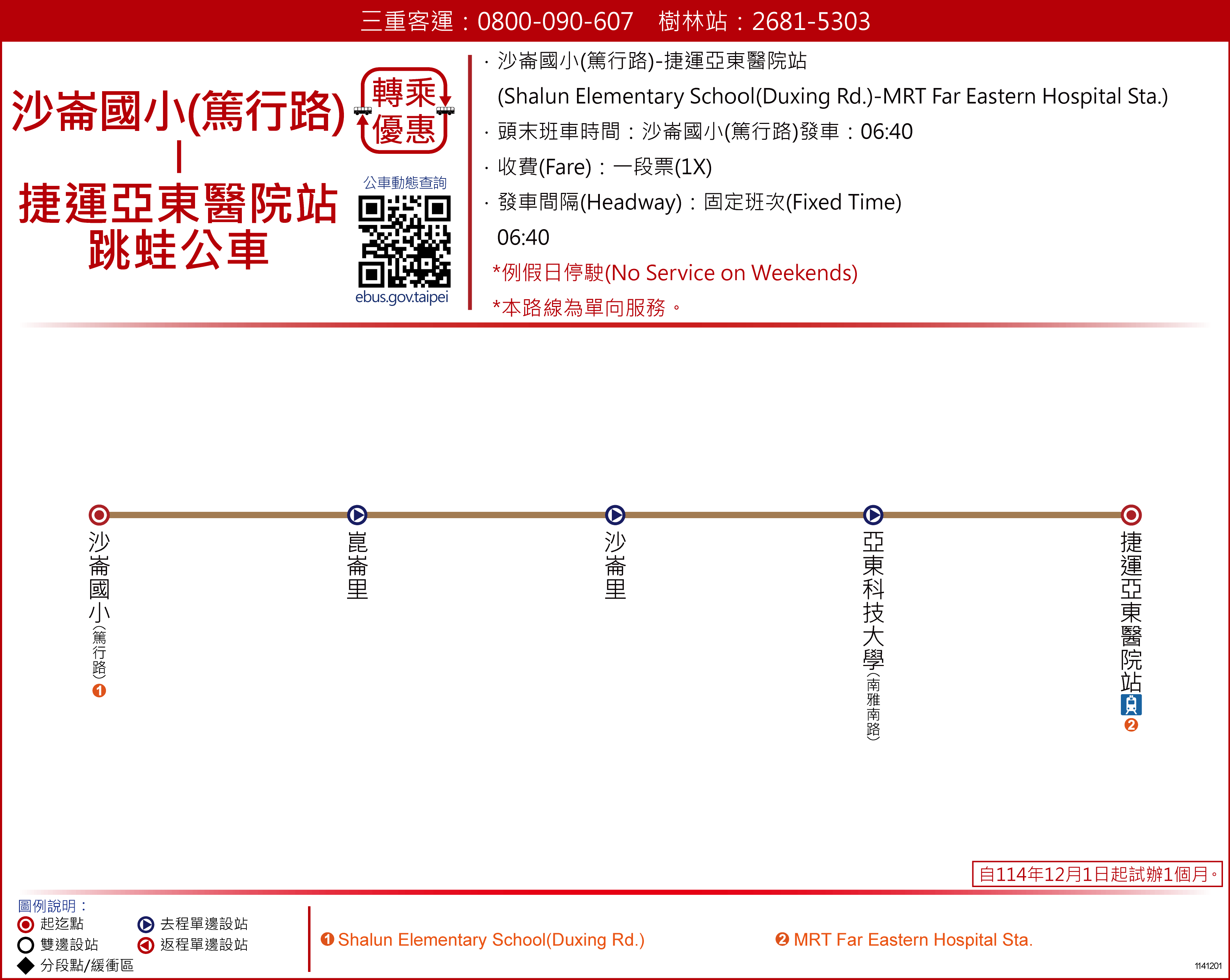Click the 亞東科技大學 stop marker
Screen dimensions: 1230x980
click(873, 515)
